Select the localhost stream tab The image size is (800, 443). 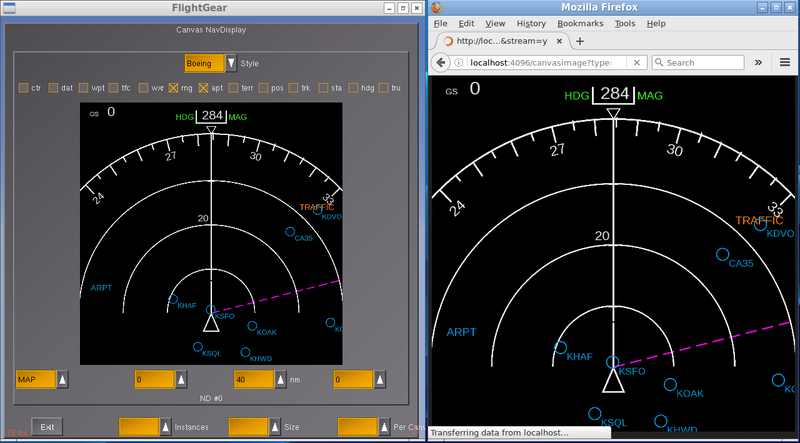500,41
